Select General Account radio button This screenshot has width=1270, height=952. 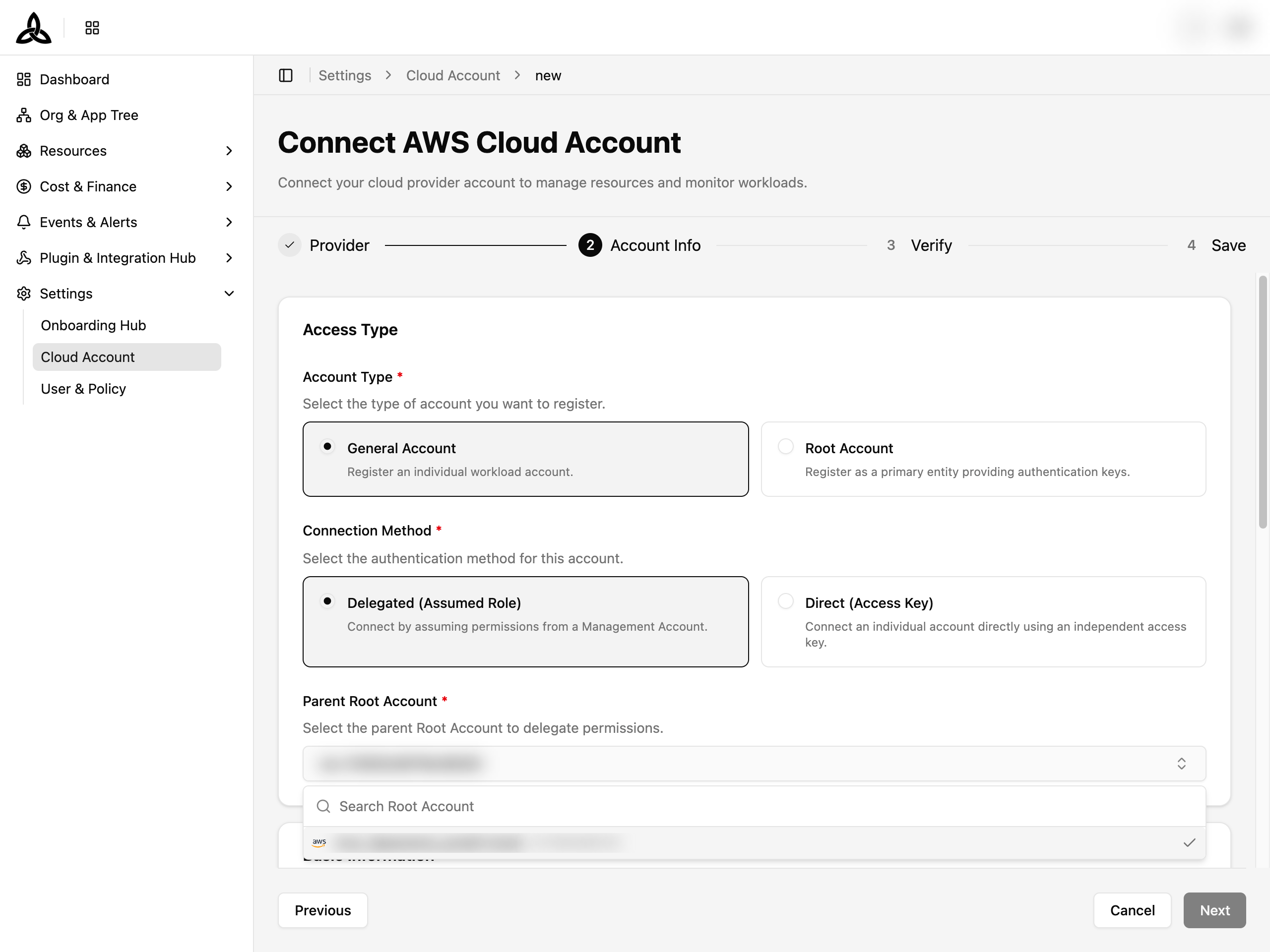click(327, 446)
